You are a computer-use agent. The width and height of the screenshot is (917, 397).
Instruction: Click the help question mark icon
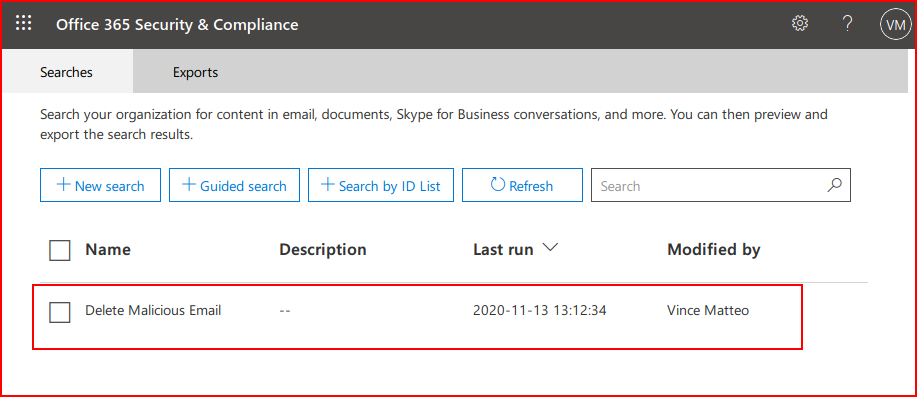(x=847, y=24)
